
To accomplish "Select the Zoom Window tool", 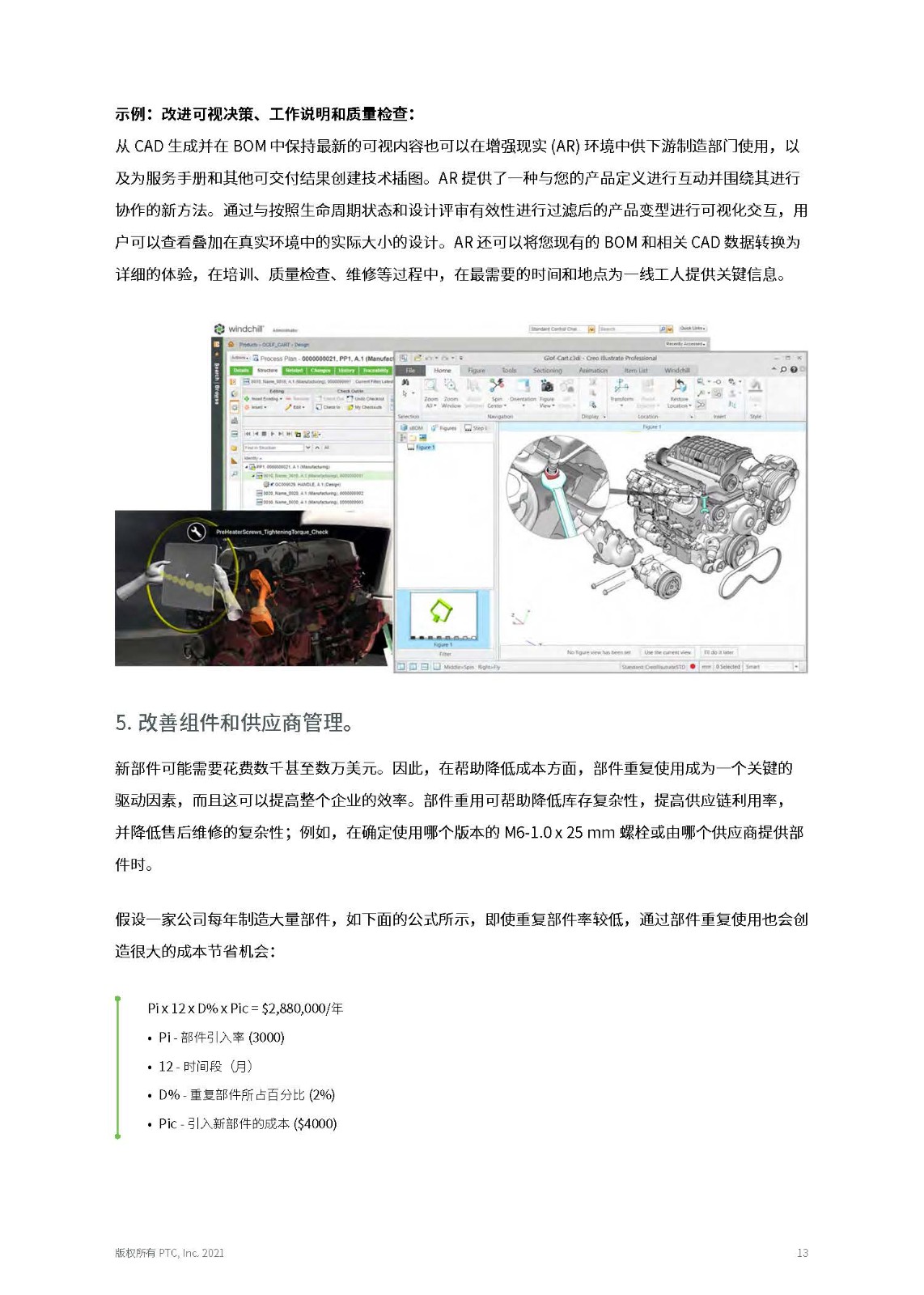I will coord(451,386).
